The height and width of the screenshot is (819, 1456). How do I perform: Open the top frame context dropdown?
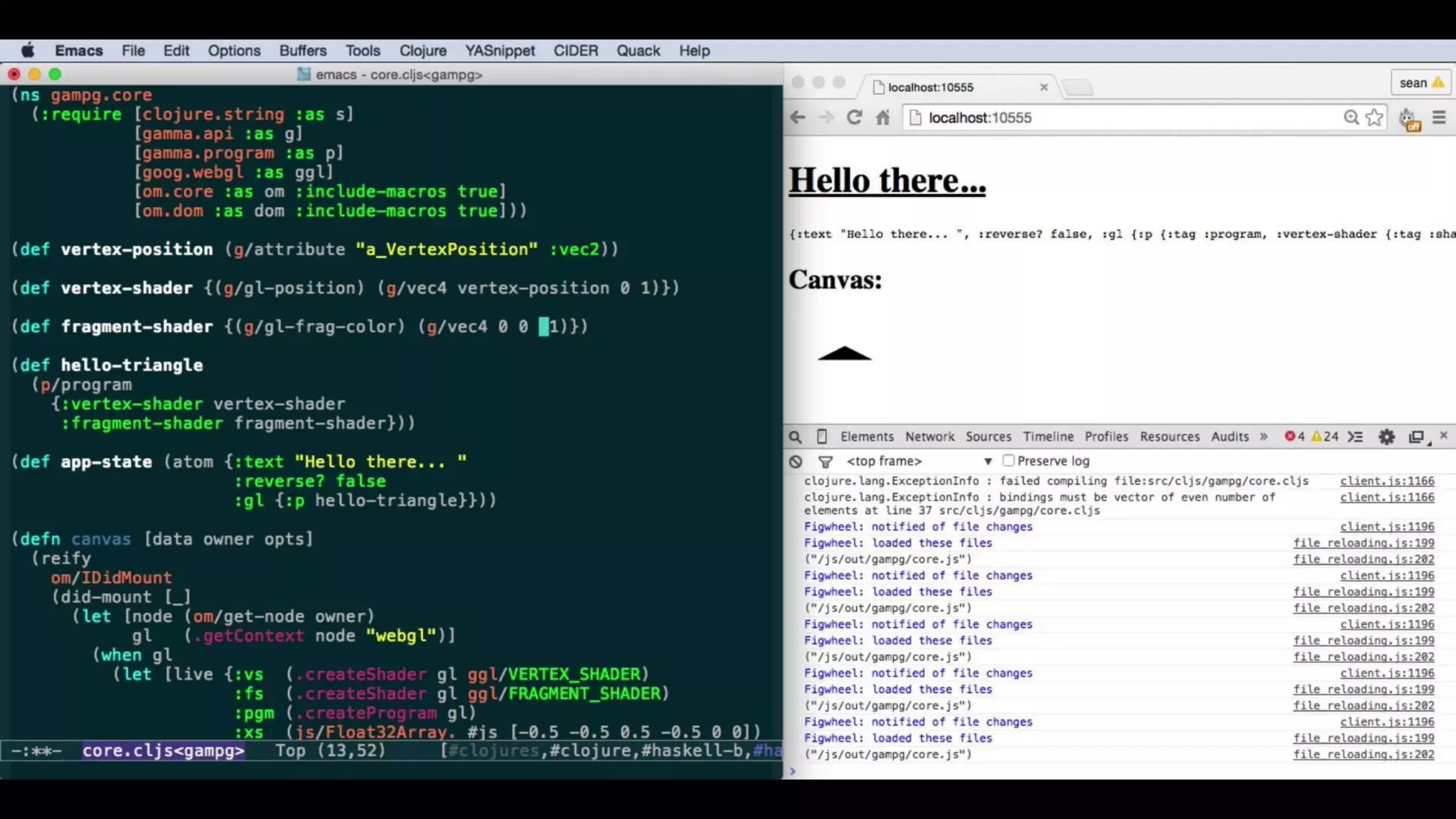[x=919, y=461]
